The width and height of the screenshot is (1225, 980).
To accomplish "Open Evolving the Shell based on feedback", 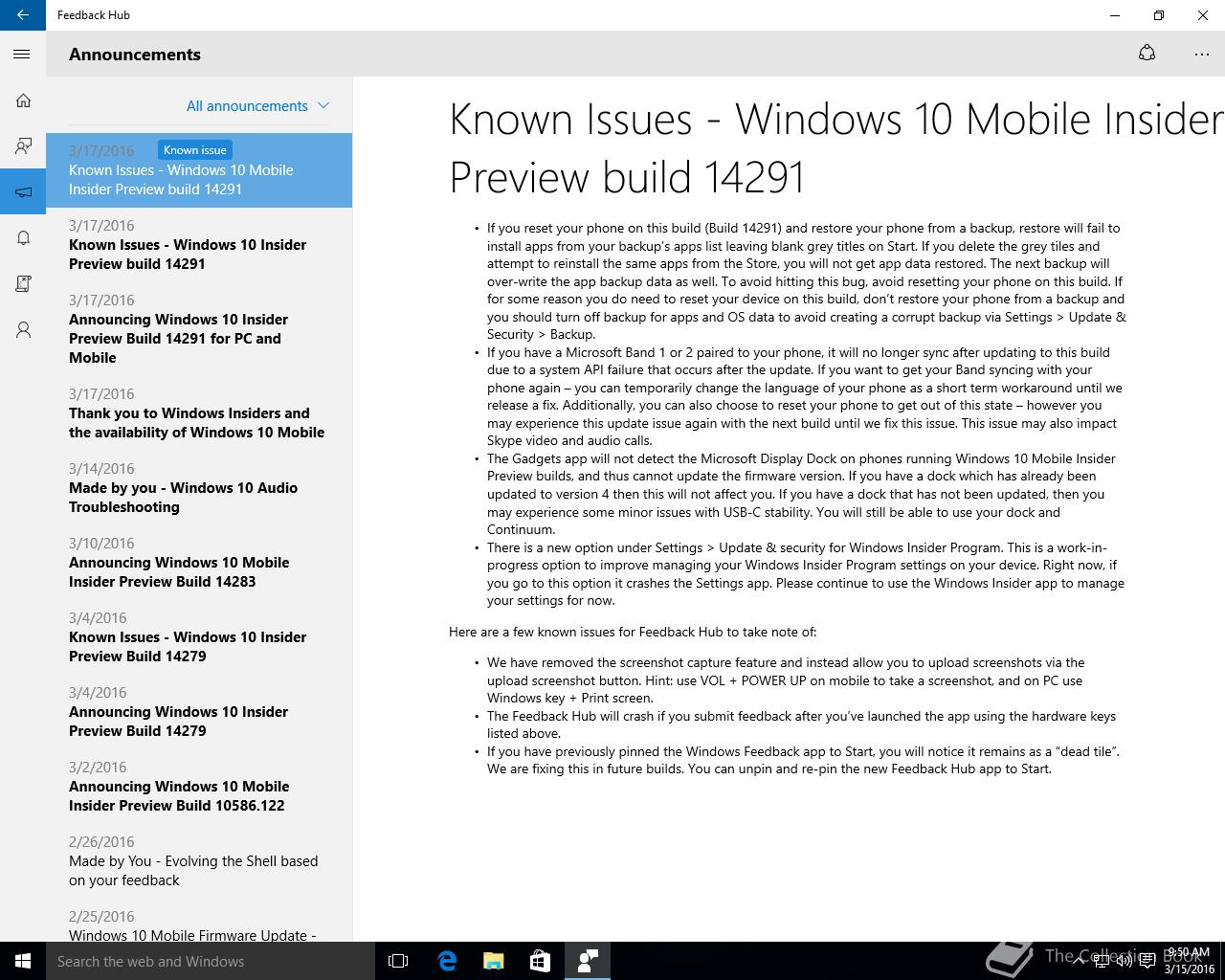I will tap(199, 861).
